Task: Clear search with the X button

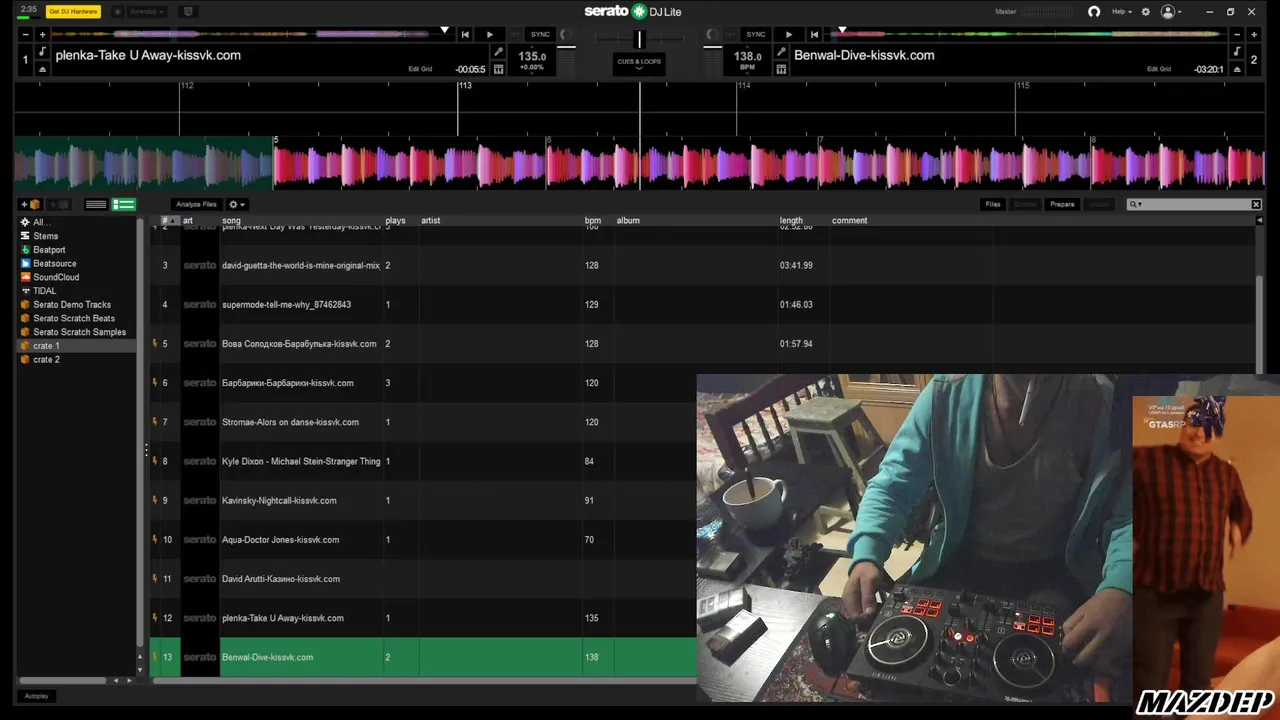Action: coord(1256,204)
